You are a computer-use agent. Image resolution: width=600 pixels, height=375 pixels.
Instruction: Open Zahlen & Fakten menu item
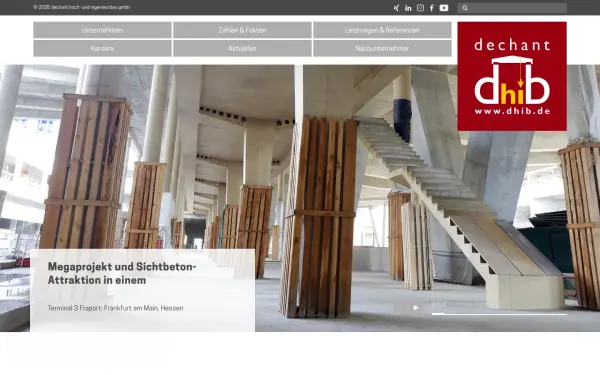coord(242,30)
